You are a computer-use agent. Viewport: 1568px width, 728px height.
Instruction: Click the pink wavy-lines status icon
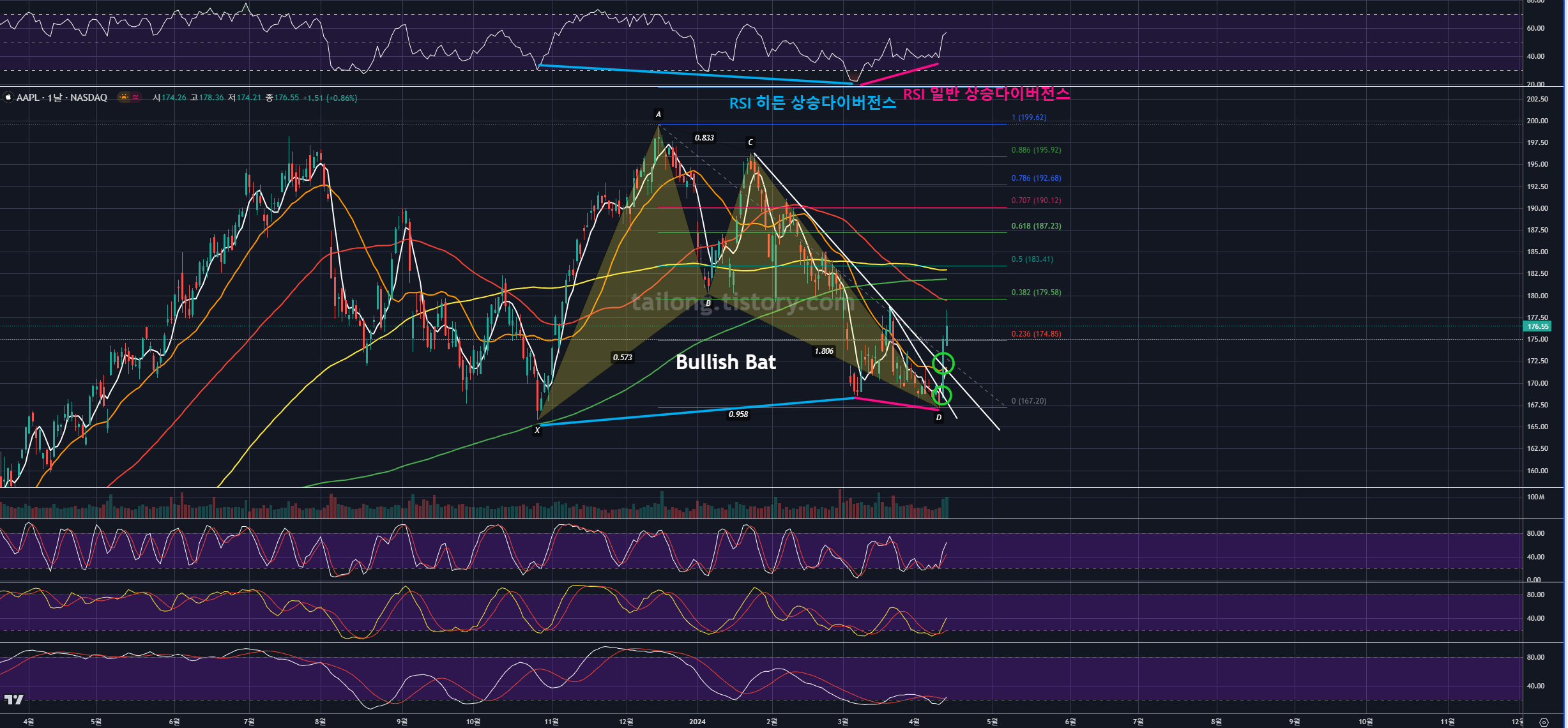click(x=135, y=97)
